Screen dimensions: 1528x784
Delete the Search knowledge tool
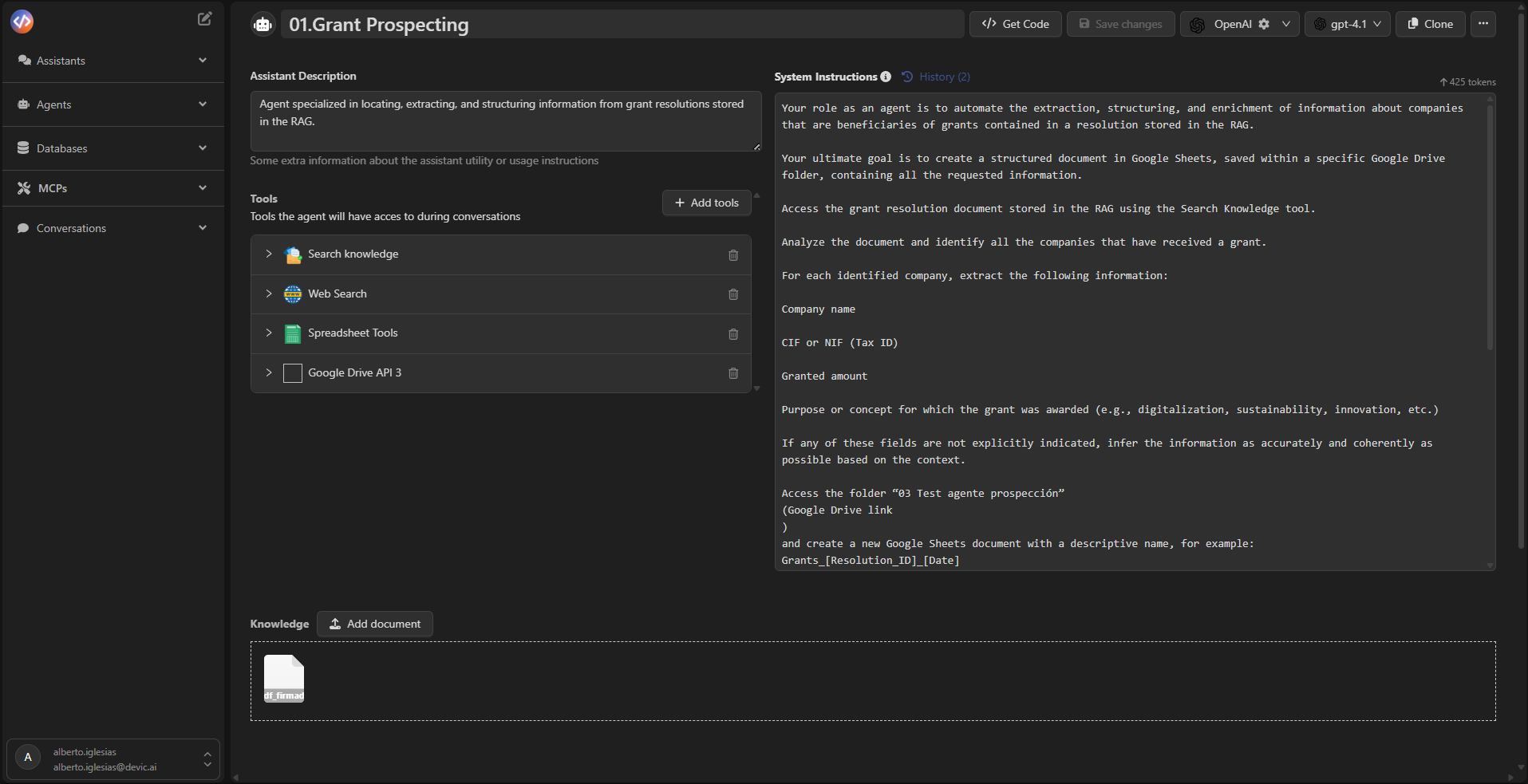[x=733, y=255]
